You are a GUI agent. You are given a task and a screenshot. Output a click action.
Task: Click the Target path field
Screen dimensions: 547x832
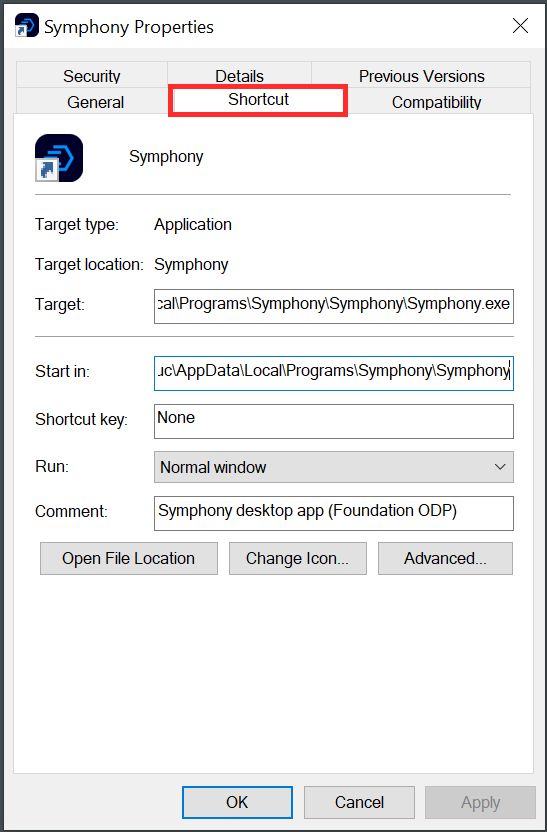pyautogui.click(x=334, y=306)
